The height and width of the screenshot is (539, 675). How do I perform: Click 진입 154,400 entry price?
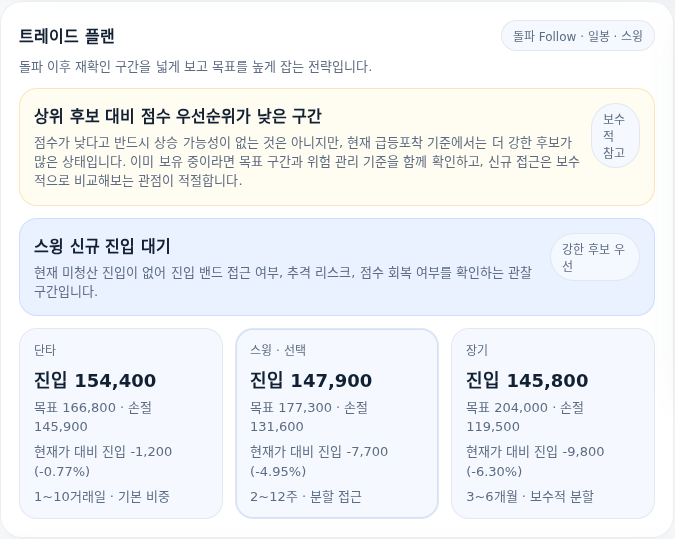tap(95, 381)
